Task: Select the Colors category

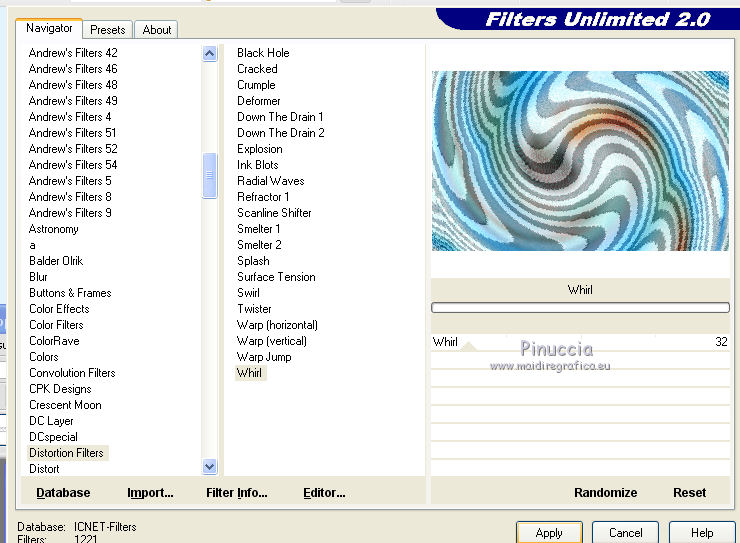Action: pyautogui.click(x=44, y=357)
